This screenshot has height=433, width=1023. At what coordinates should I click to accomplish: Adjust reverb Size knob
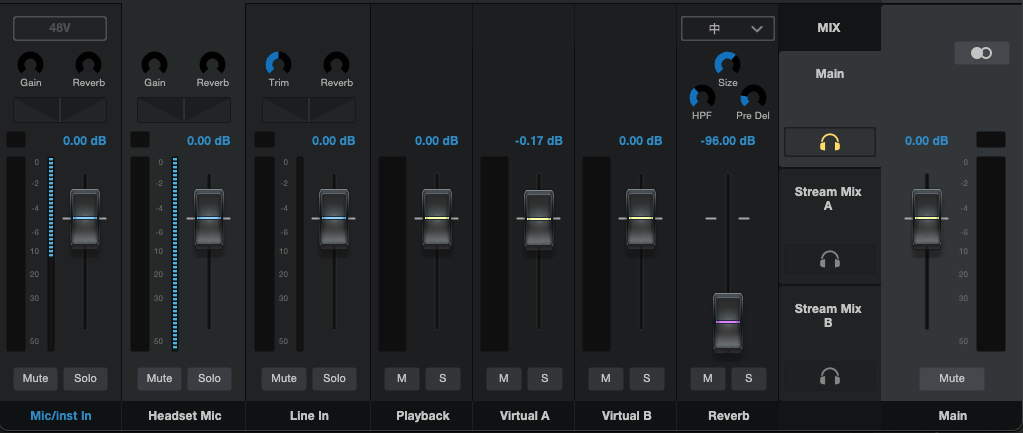click(x=727, y=65)
